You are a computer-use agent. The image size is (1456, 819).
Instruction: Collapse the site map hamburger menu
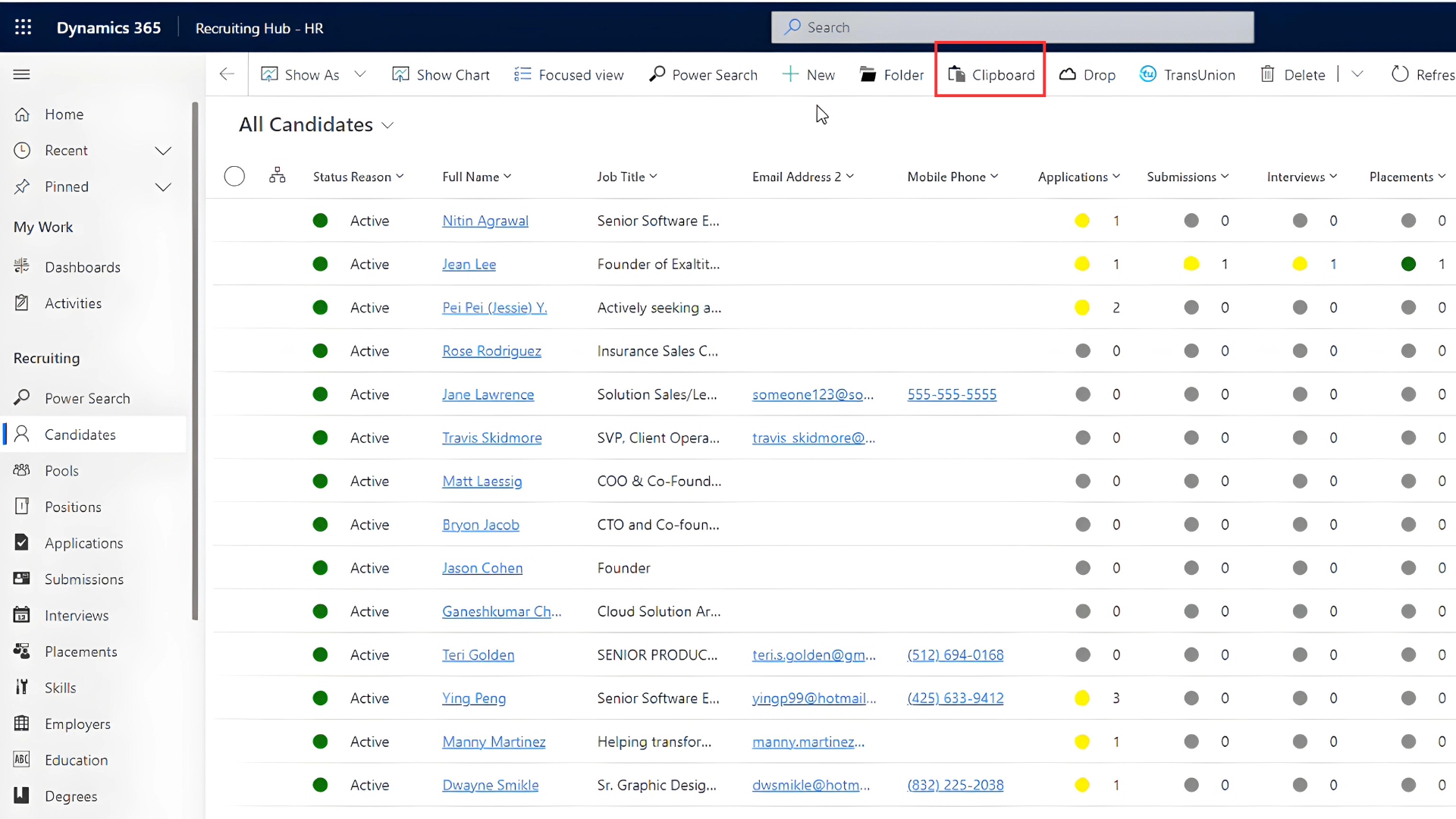(22, 74)
